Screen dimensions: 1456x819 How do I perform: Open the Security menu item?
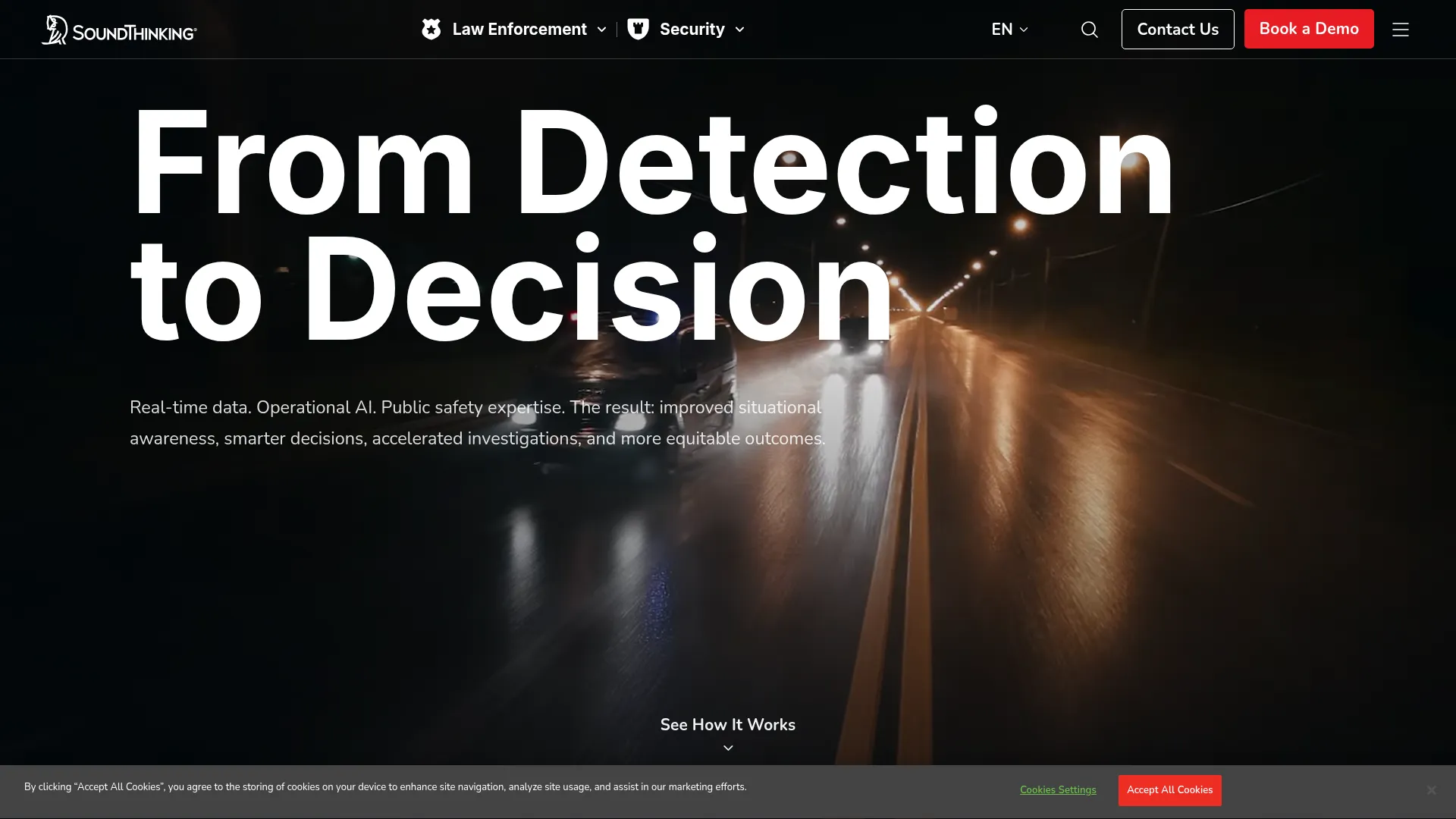[x=692, y=30]
